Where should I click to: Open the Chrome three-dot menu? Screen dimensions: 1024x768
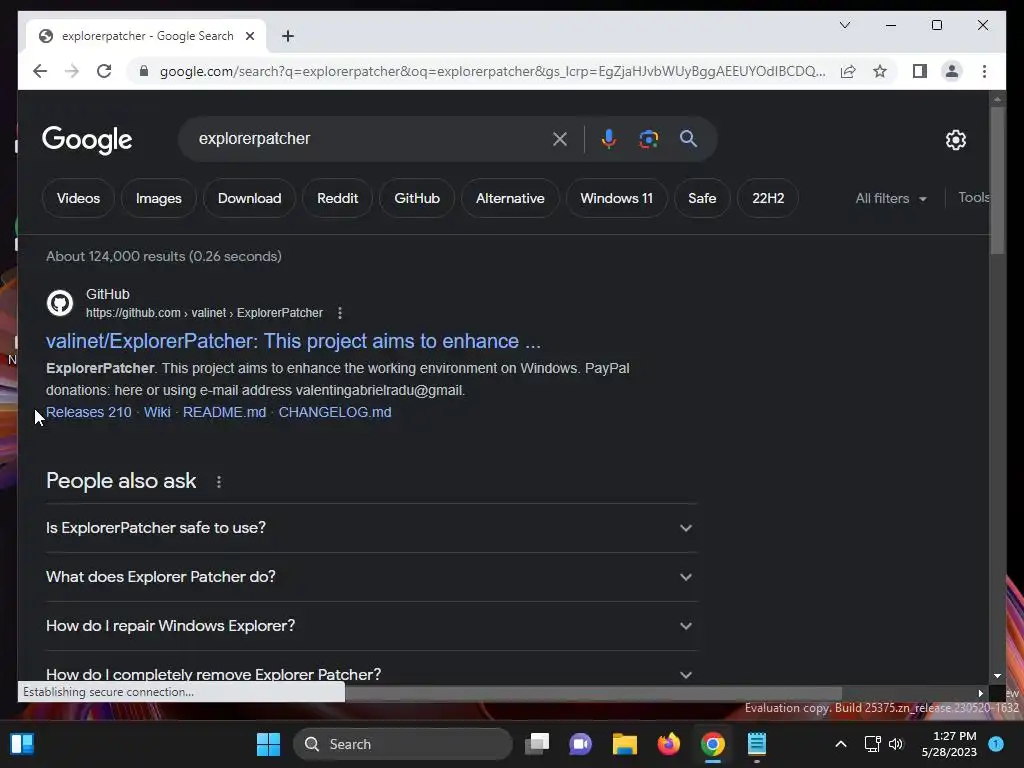click(x=984, y=71)
